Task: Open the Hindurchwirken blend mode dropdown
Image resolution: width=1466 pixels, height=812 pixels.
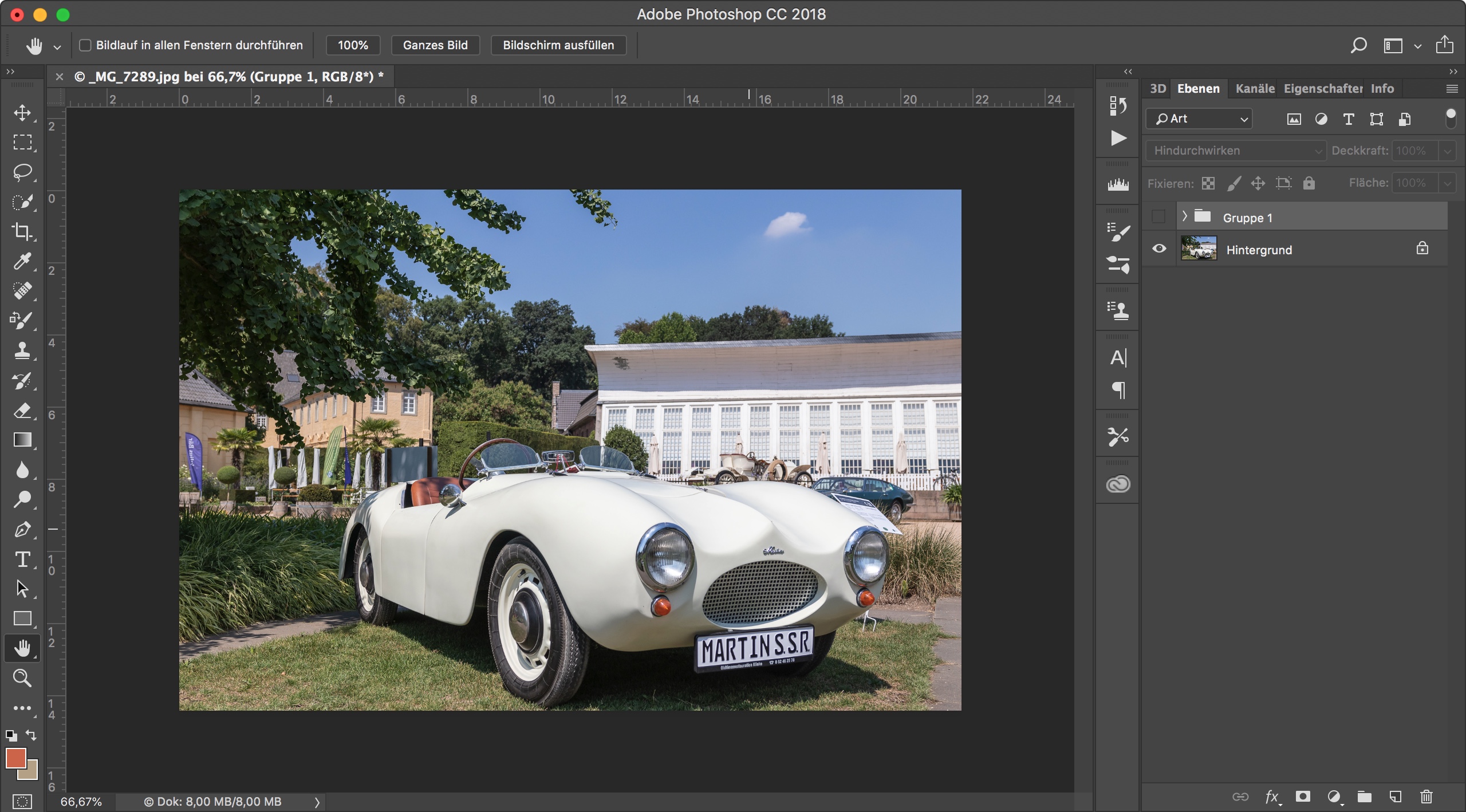Action: click(1236, 151)
